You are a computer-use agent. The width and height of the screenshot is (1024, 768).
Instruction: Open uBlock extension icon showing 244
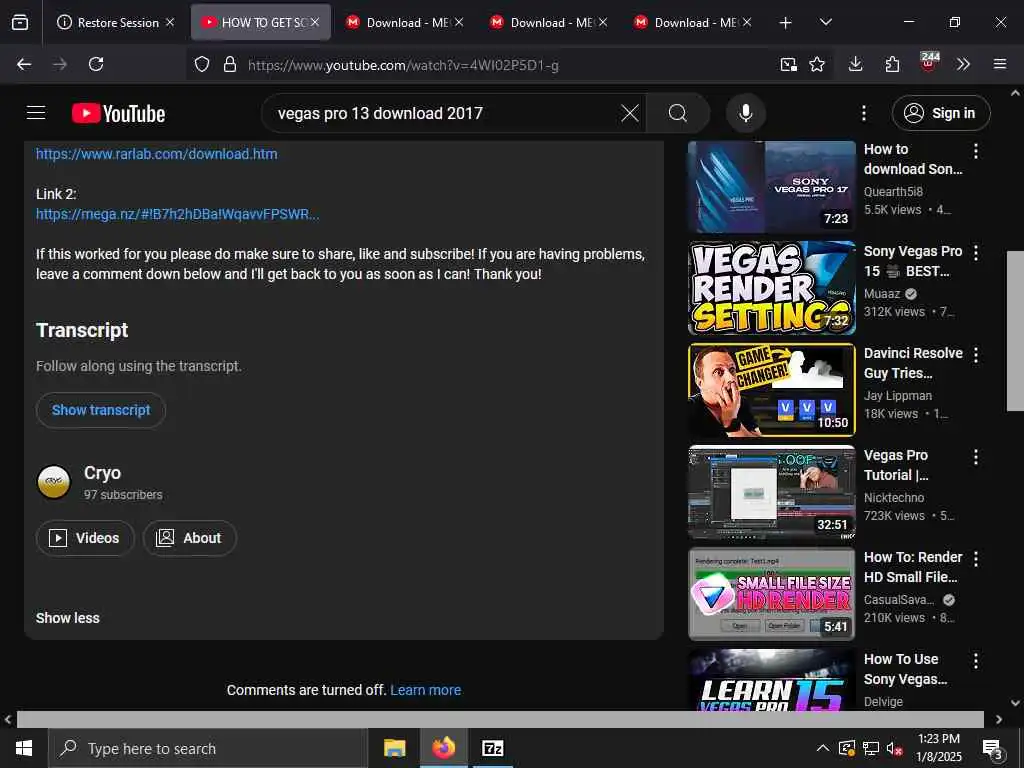click(x=929, y=63)
